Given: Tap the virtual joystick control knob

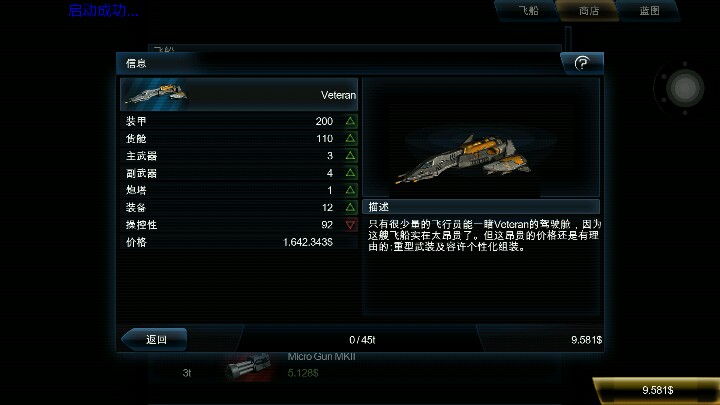Looking at the screenshot, I should tap(685, 88).
